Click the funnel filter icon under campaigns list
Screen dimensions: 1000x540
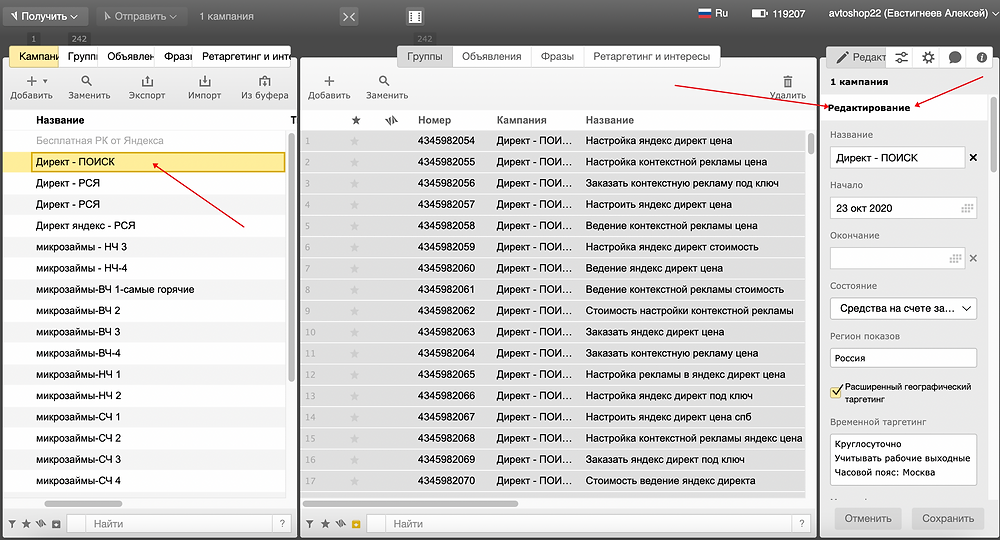(x=12, y=523)
